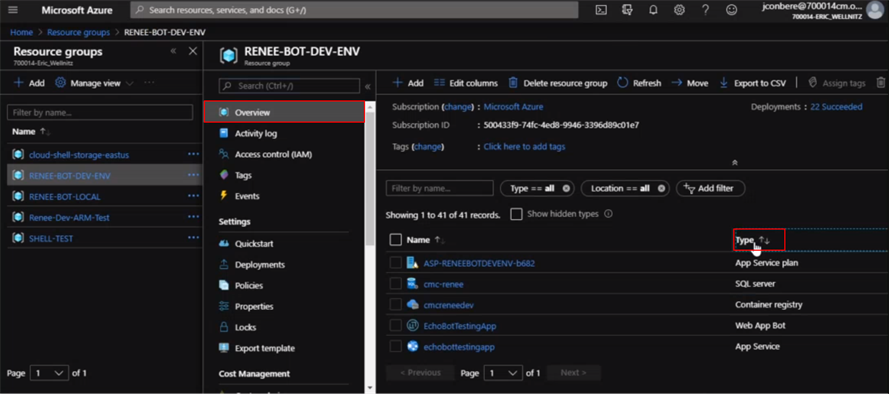Toggle the select-all resources checkbox
The image size is (889, 394).
click(x=396, y=240)
